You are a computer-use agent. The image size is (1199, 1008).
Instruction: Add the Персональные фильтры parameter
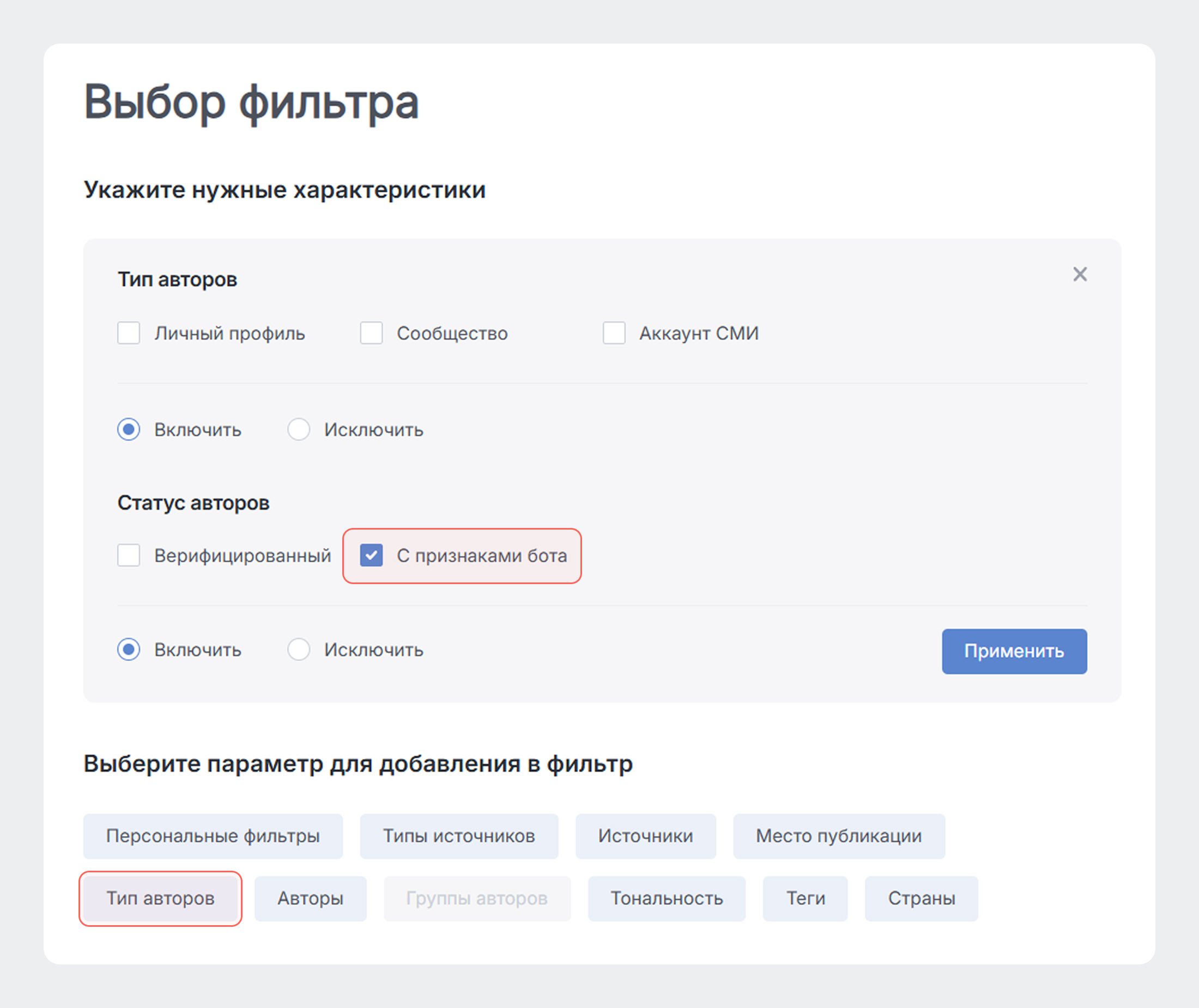tap(213, 835)
